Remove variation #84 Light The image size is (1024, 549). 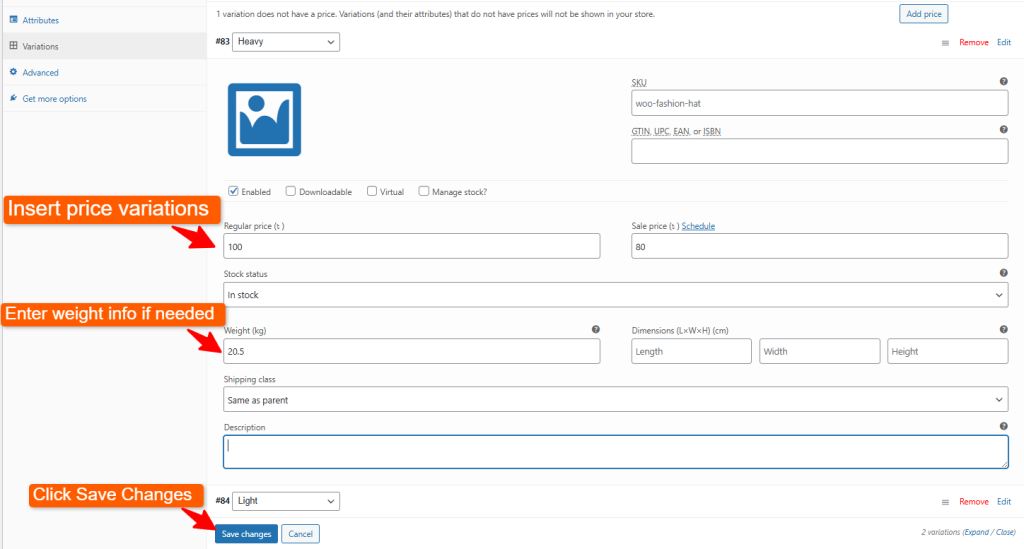pyautogui.click(x=973, y=502)
